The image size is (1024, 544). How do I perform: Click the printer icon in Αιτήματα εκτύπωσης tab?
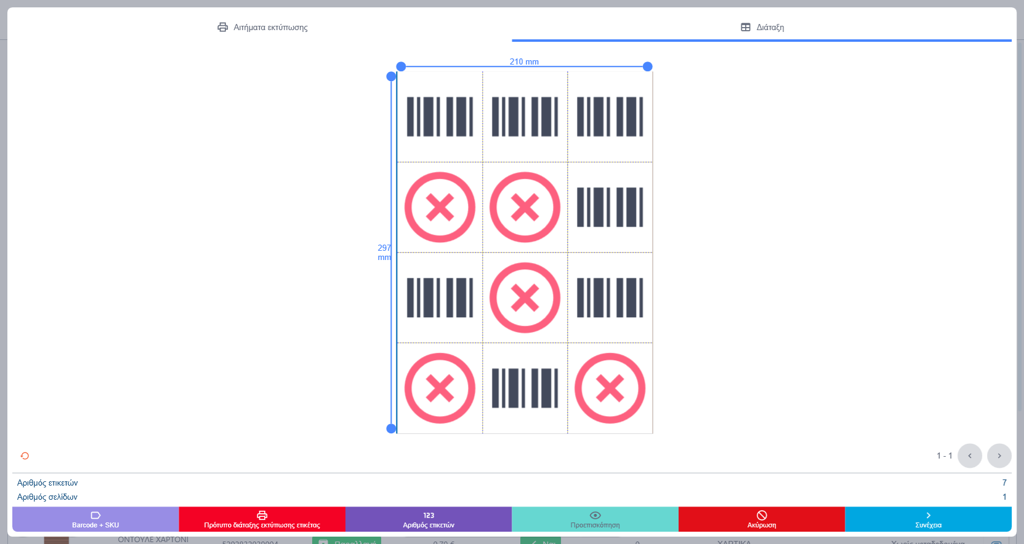pyautogui.click(x=223, y=27)
